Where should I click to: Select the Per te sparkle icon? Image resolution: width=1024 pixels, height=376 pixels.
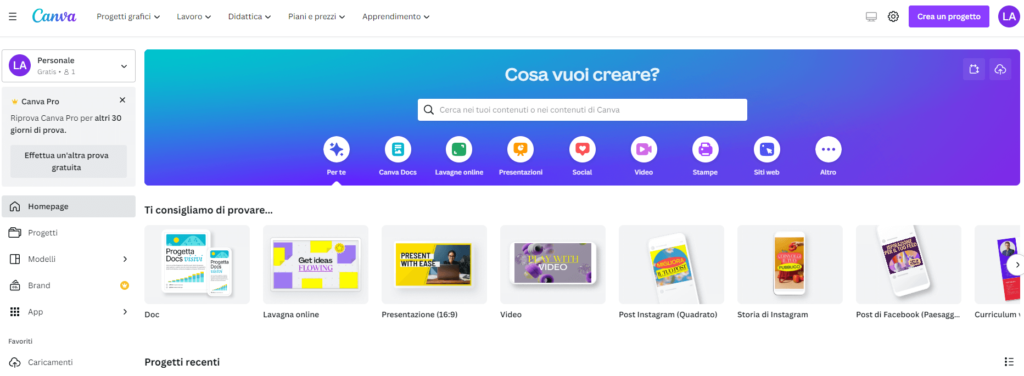pyautogui.click(x=336, y=149)
